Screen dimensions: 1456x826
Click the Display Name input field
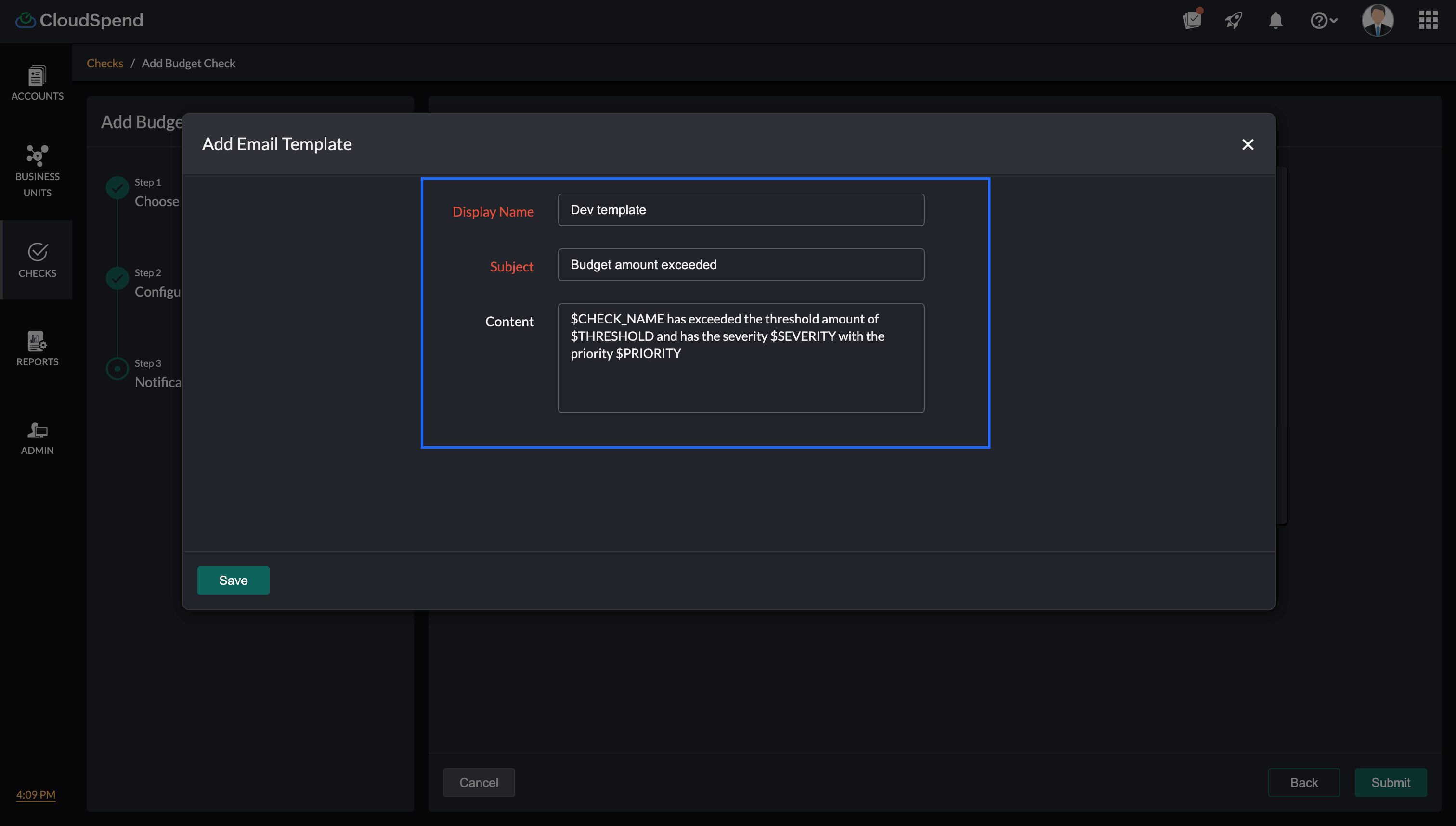(741, 210)
